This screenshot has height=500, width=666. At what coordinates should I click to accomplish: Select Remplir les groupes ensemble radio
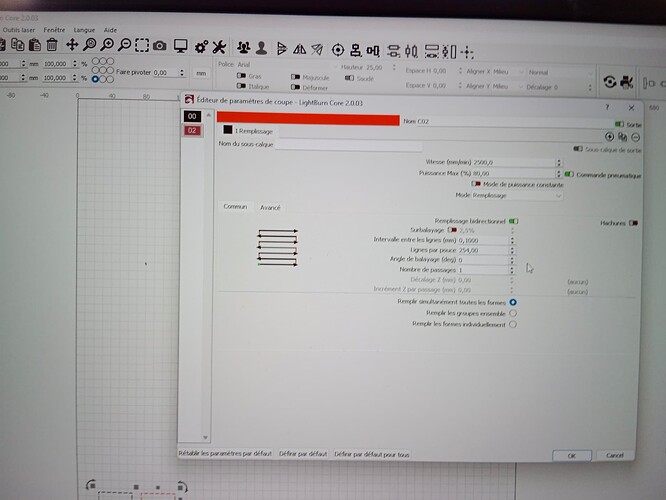point(513,313)
